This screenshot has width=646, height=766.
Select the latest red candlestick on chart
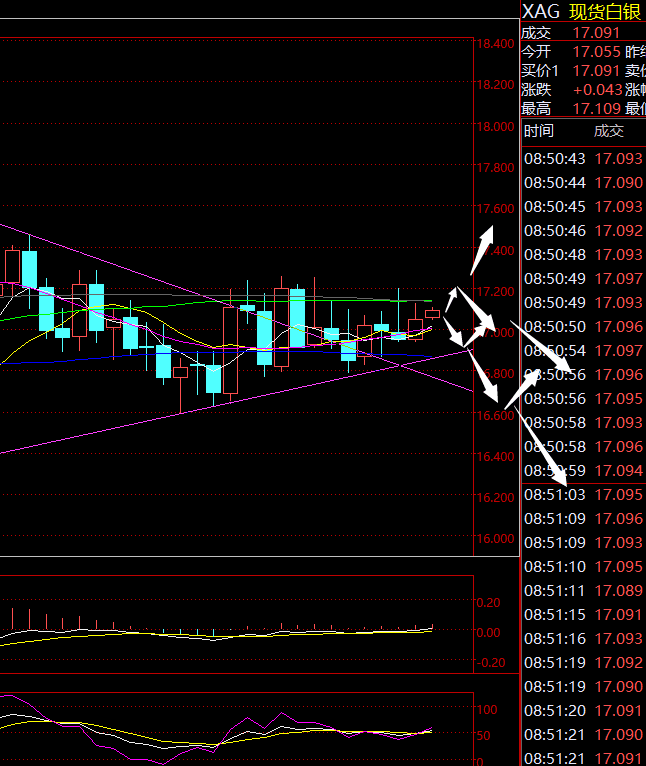[432, 314]
